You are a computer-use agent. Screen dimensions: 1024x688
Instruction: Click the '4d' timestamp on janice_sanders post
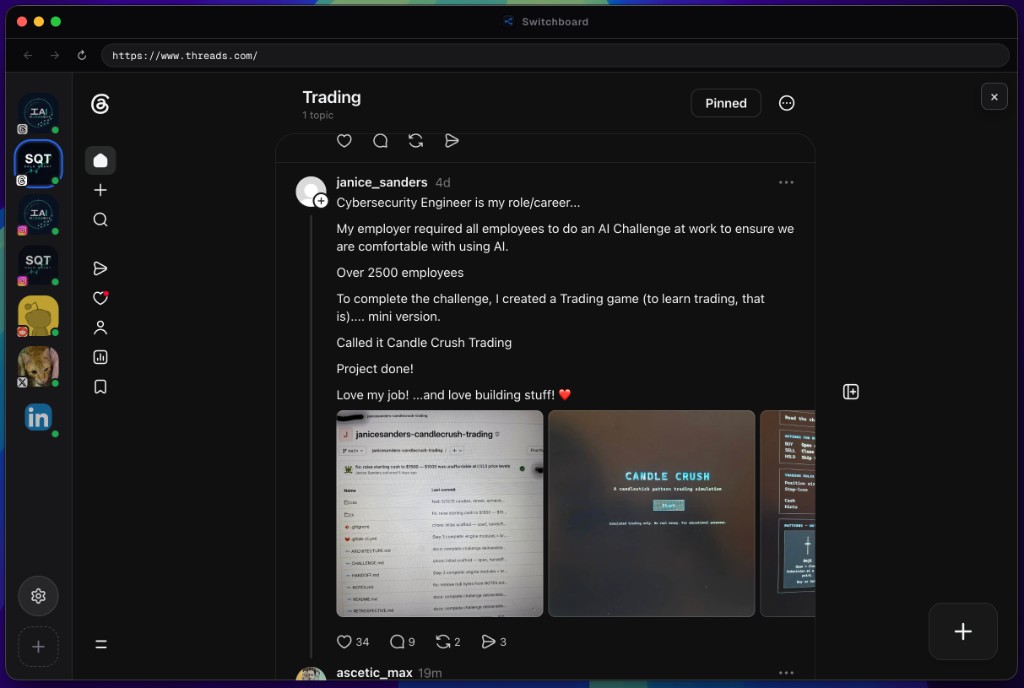[x=443, y=183]
